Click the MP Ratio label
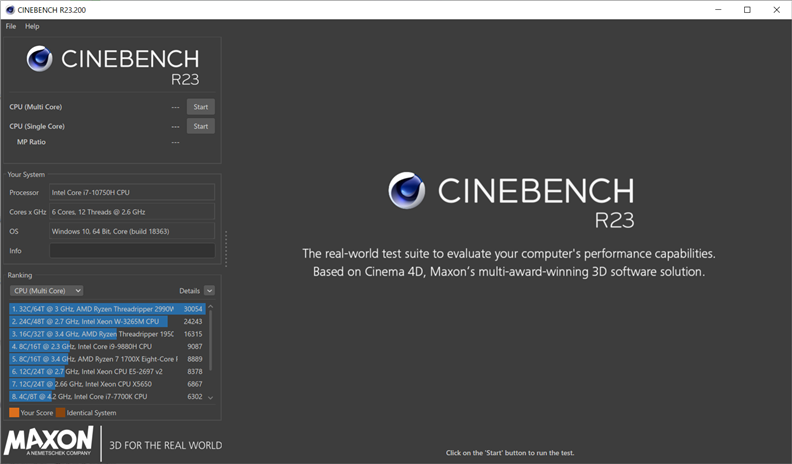 31,142
